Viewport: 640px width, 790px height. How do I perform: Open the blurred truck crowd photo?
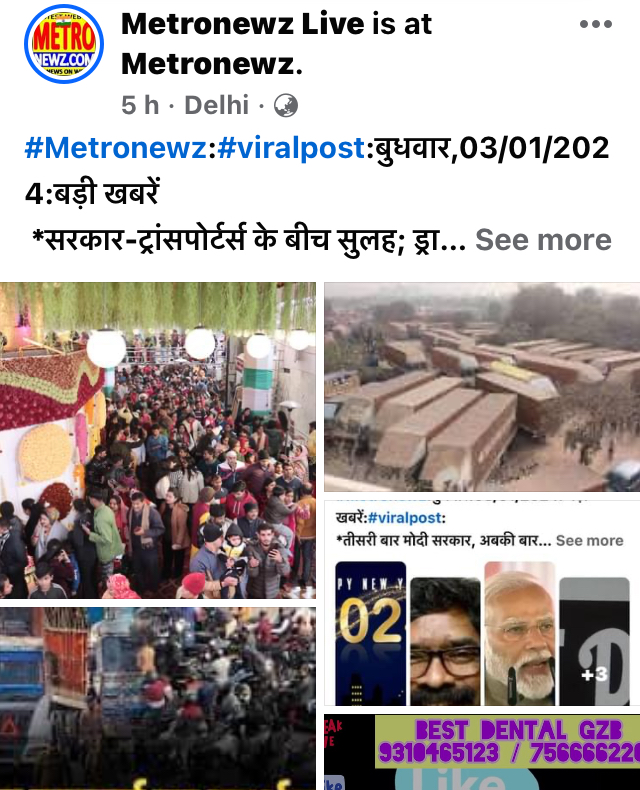(158, 698)
